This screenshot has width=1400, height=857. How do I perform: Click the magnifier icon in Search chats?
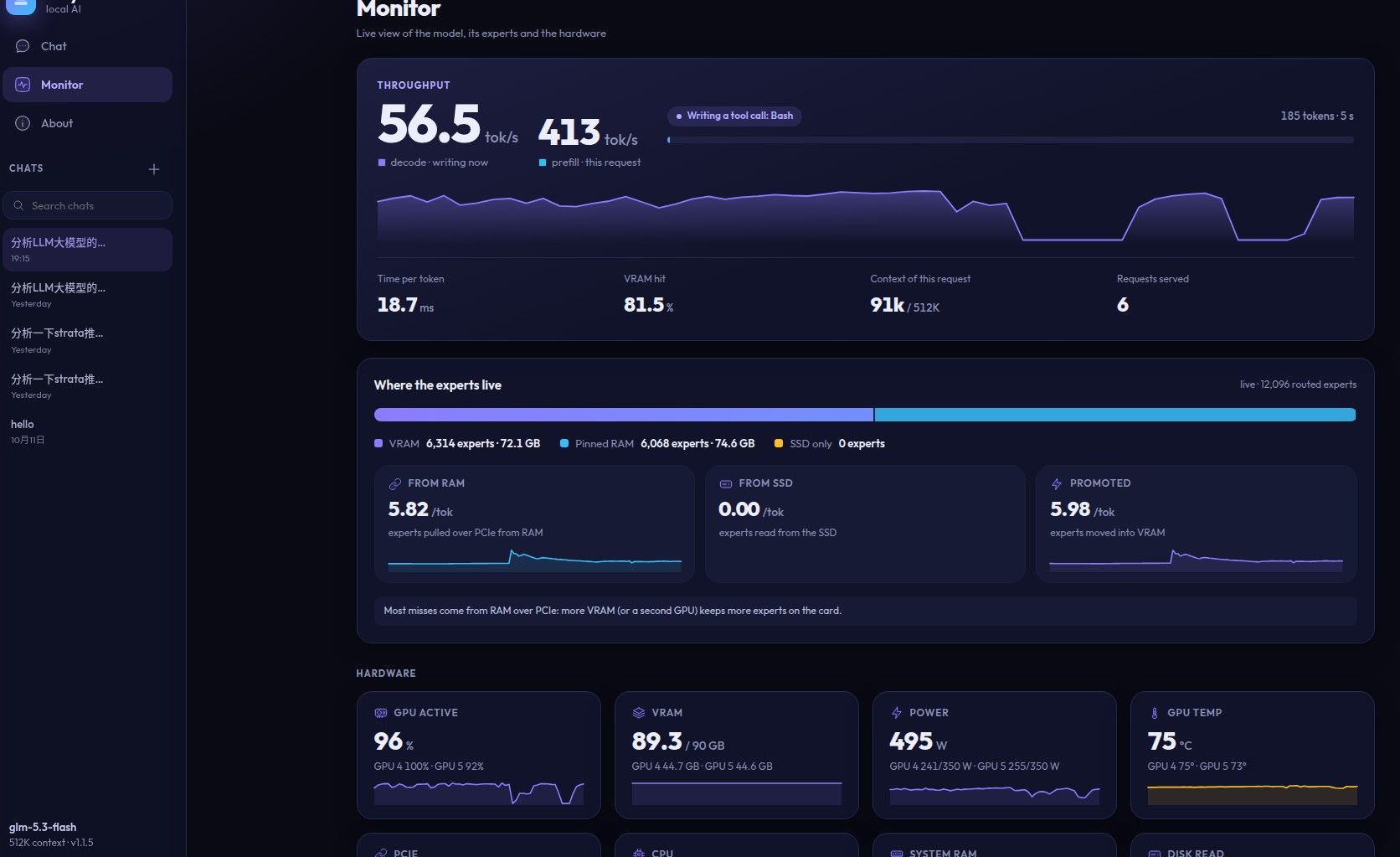coord(18,205)
